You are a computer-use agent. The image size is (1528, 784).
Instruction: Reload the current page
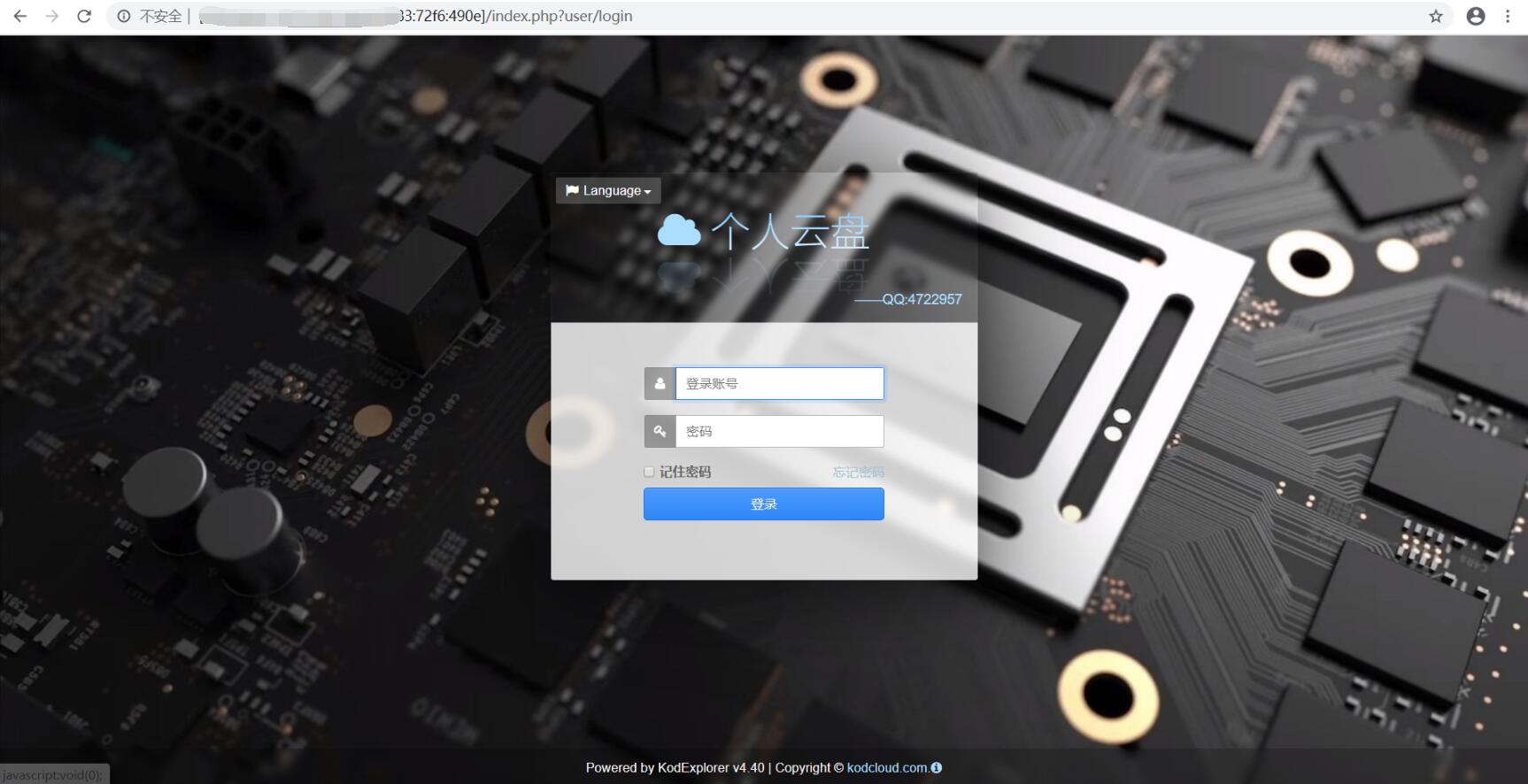[84, 16]
